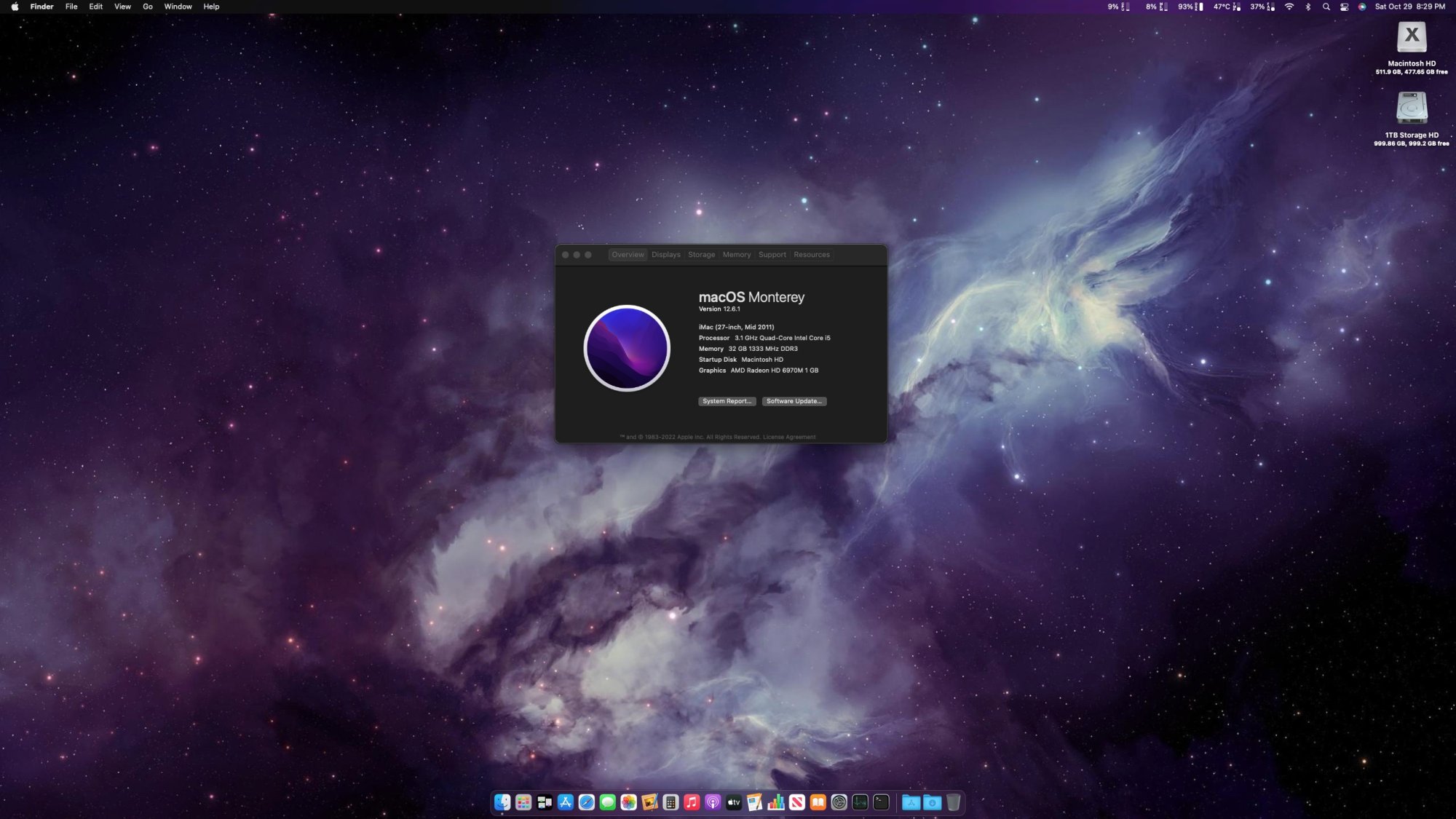1456x819 pixels.
Task: Open the Window menu
Action: tap(178, 7)
